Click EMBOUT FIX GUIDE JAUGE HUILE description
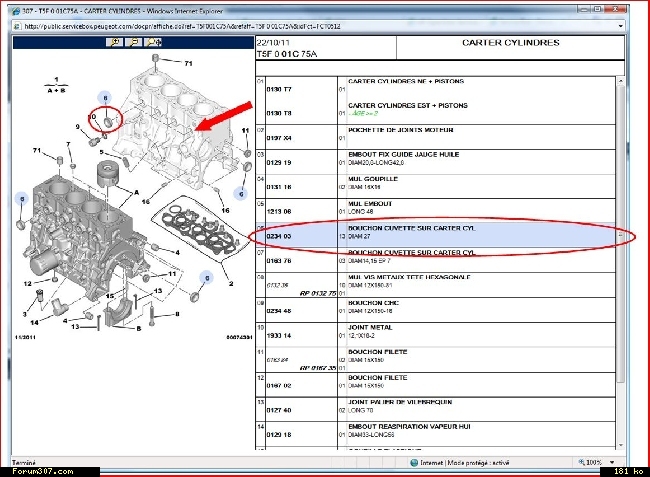650x477 pixels. click(404, 154)
